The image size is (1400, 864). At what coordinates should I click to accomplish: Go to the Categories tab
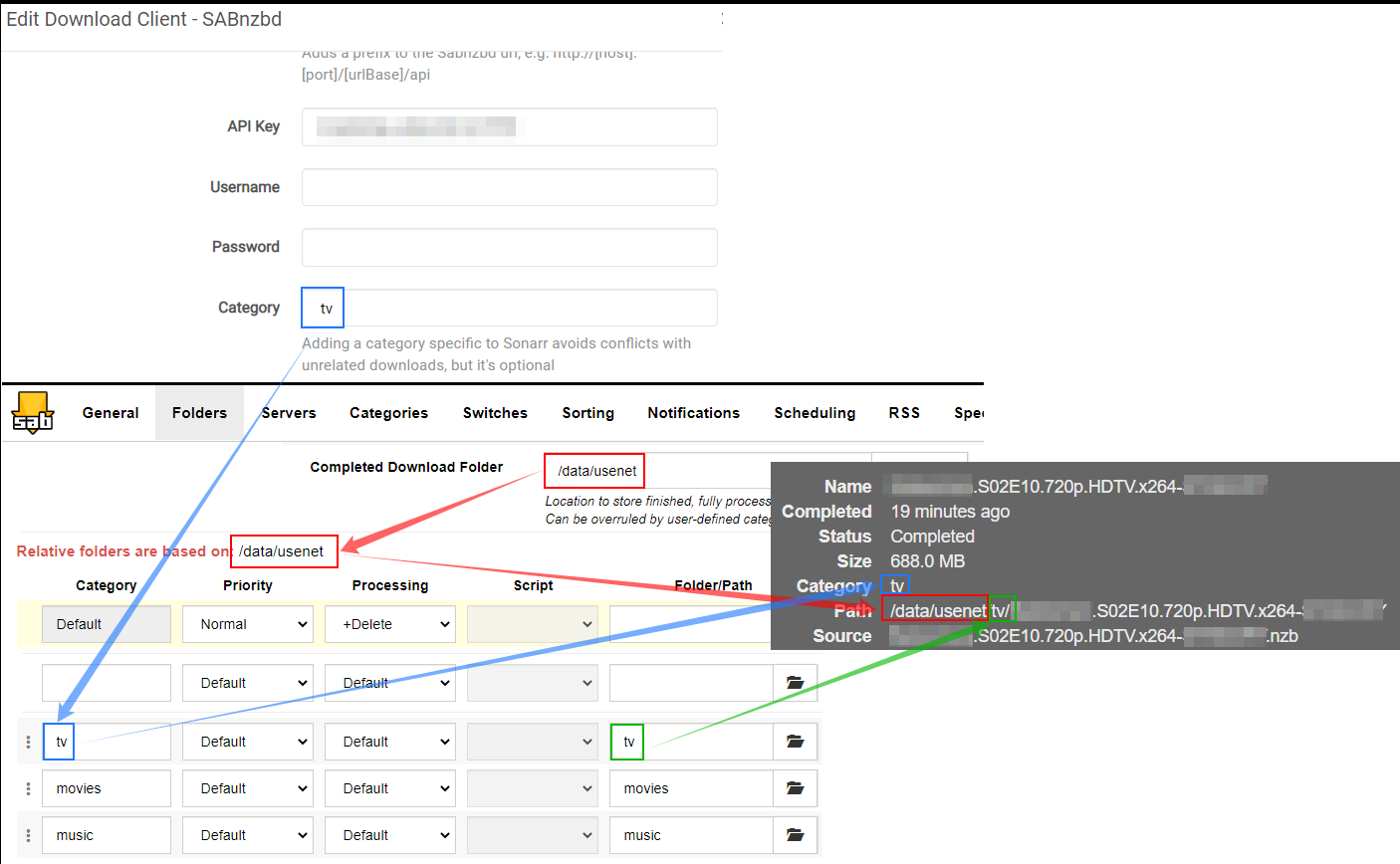[x=388, y=413]
